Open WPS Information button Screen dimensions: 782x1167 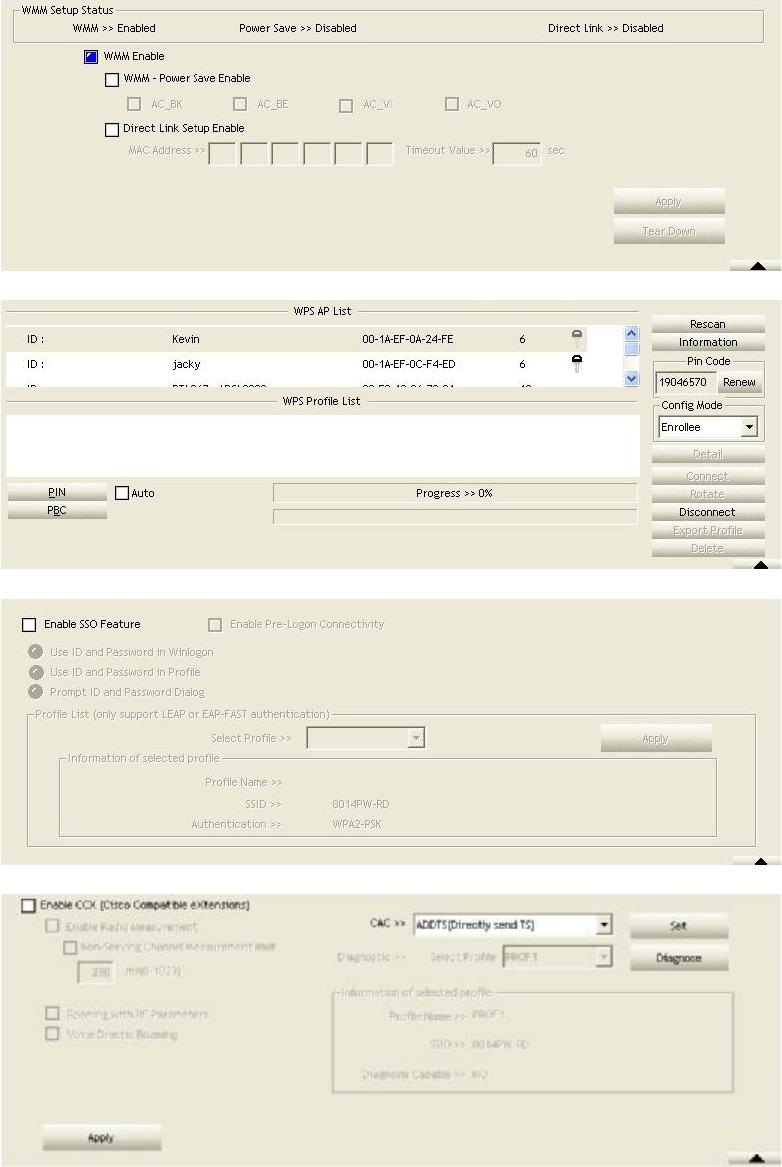[x=708, y=342]
